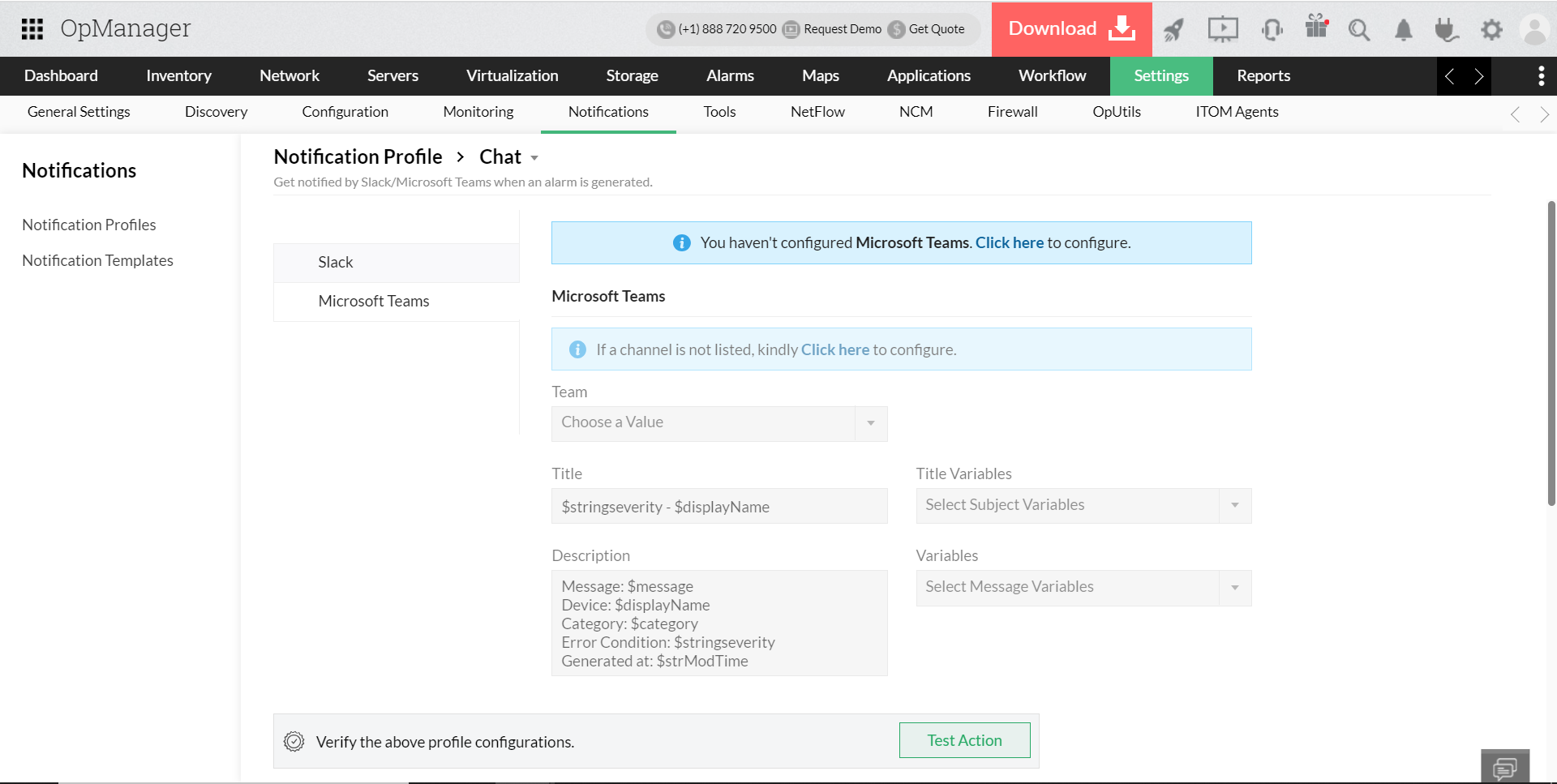Click the Description text area
The width and height of the screenshot is (1557, 784).
(x=719, y=623)
